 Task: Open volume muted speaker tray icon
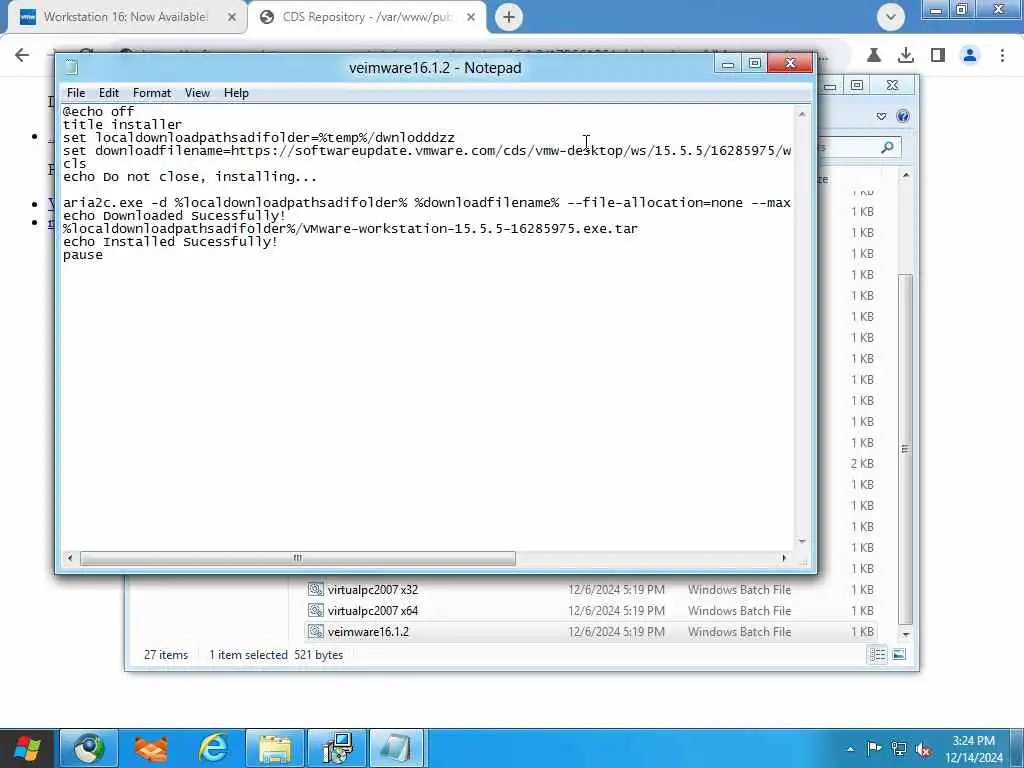pos(923,748)
